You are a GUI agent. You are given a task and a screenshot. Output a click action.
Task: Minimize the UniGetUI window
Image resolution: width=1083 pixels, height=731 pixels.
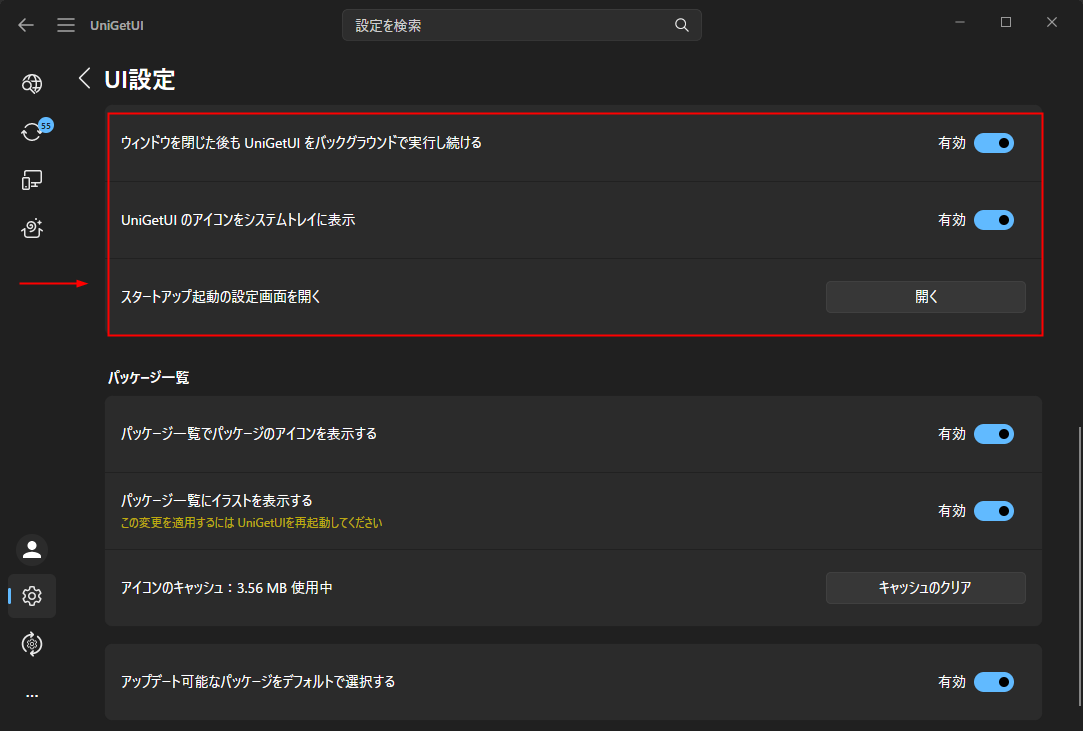[959, 22]
